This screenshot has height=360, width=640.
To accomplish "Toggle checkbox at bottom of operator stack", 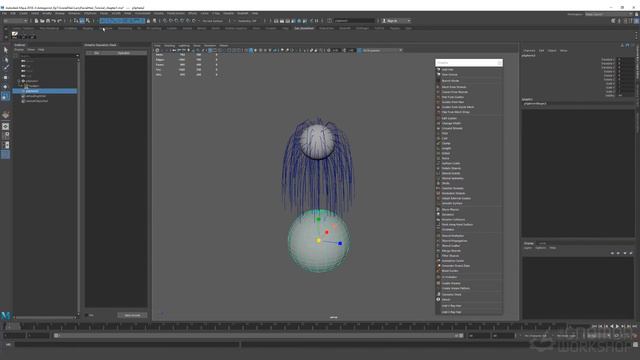I will point(87,315).
